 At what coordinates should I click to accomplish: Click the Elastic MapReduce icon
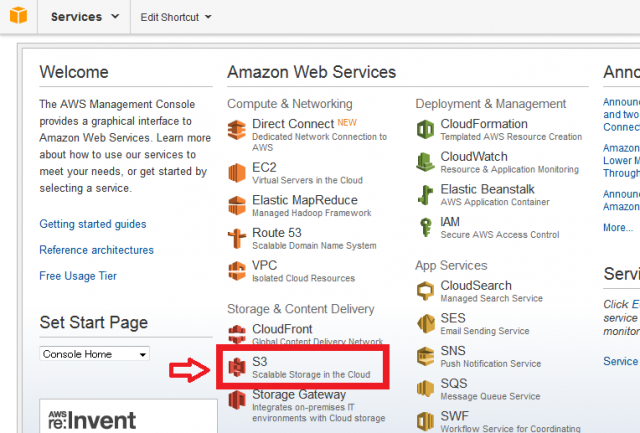point(237,205)
